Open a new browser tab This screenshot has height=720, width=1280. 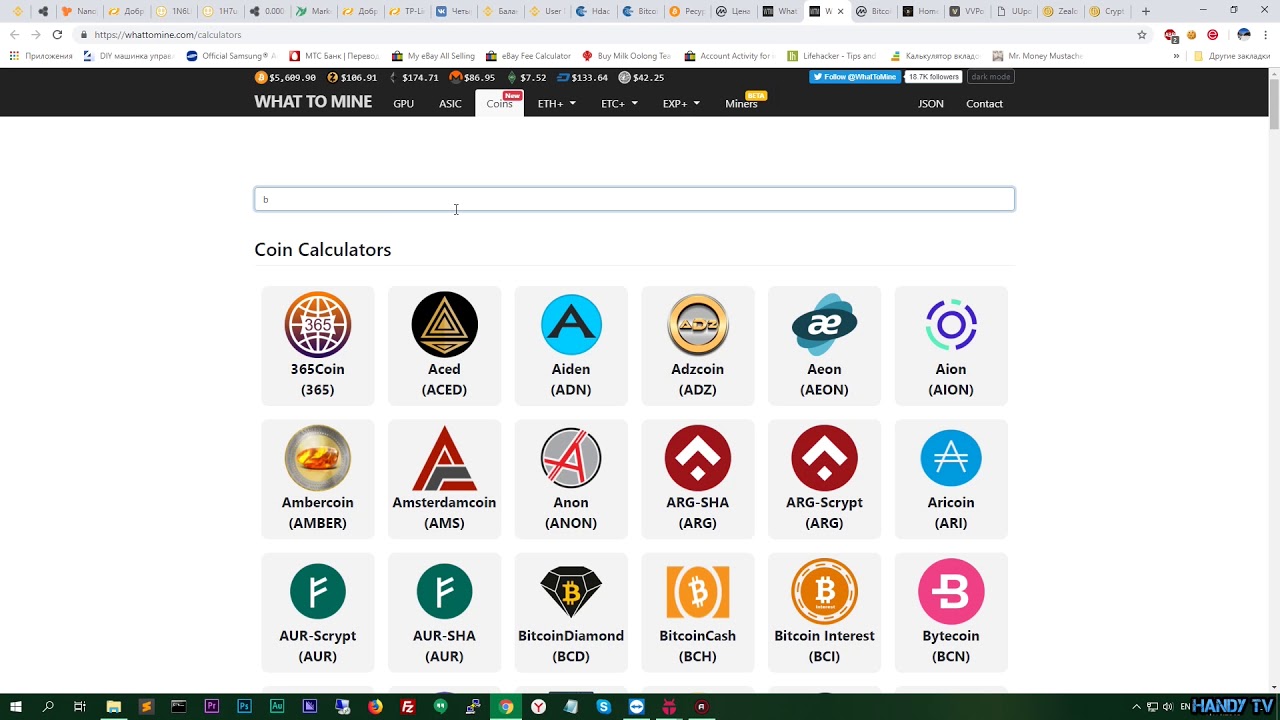pos(1146,11)
